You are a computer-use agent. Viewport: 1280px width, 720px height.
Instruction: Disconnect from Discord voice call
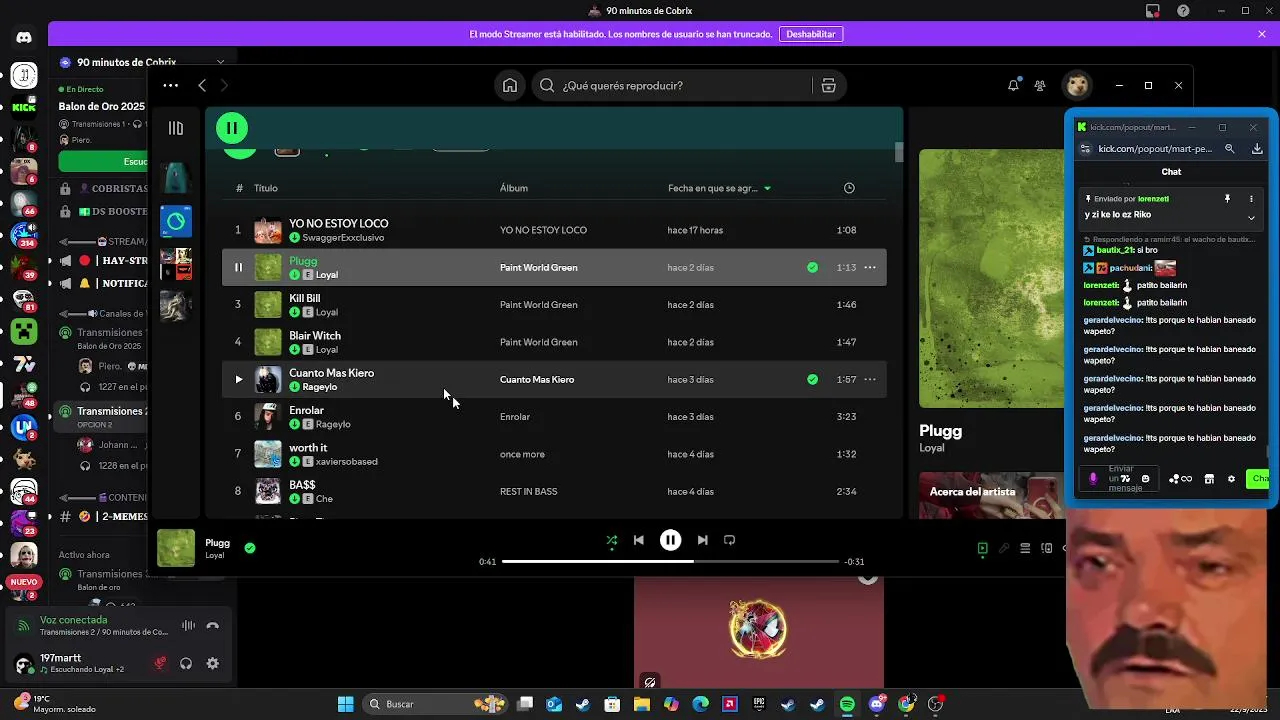coord(212,626)
